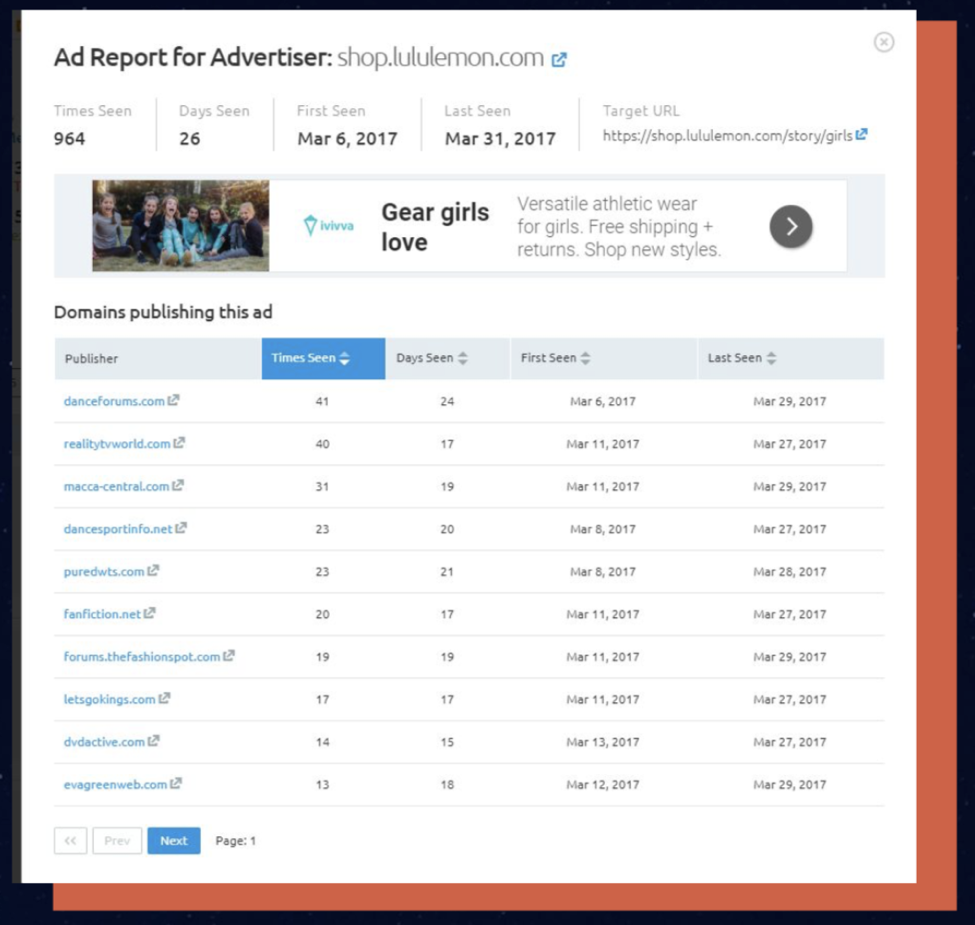
Task: Click the Next pagination button
Action: pyautogui.click(x=173, y=841)
